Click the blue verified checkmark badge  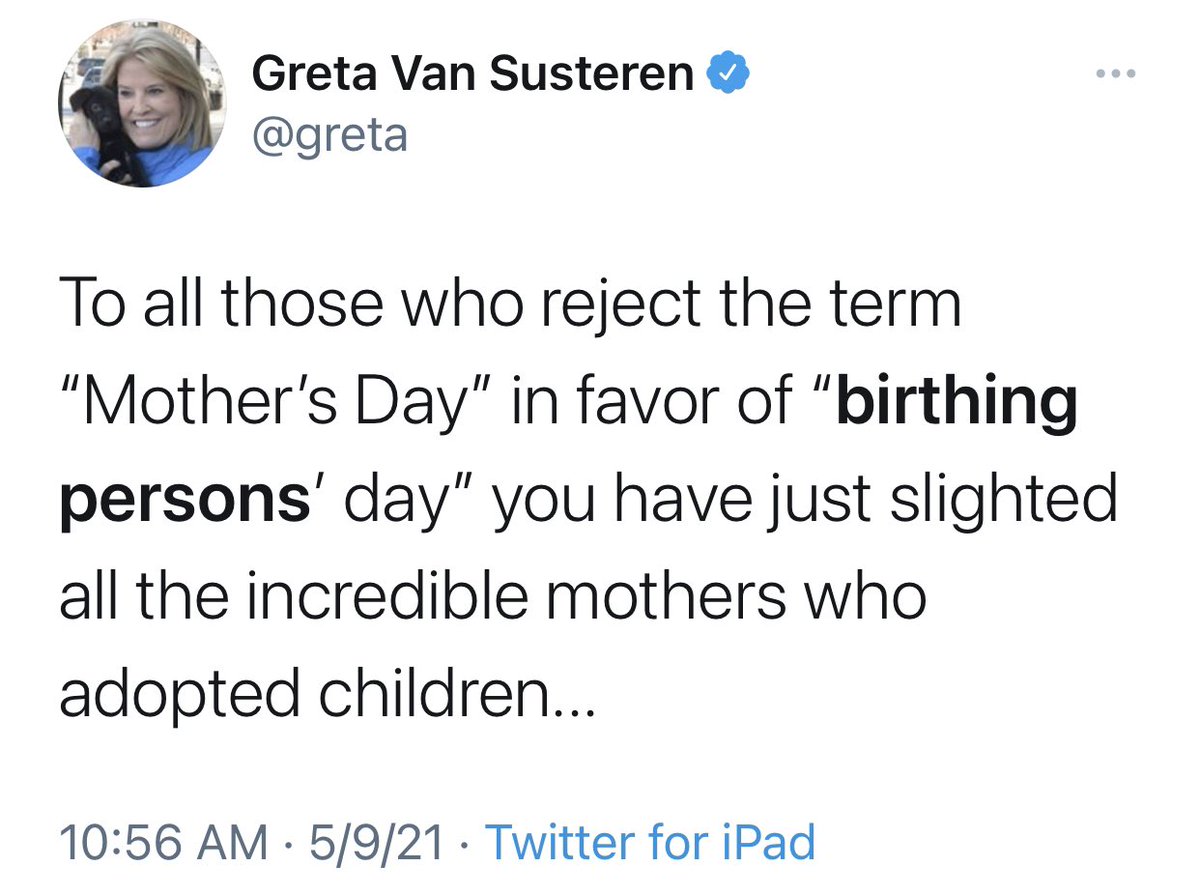(727, 76)
